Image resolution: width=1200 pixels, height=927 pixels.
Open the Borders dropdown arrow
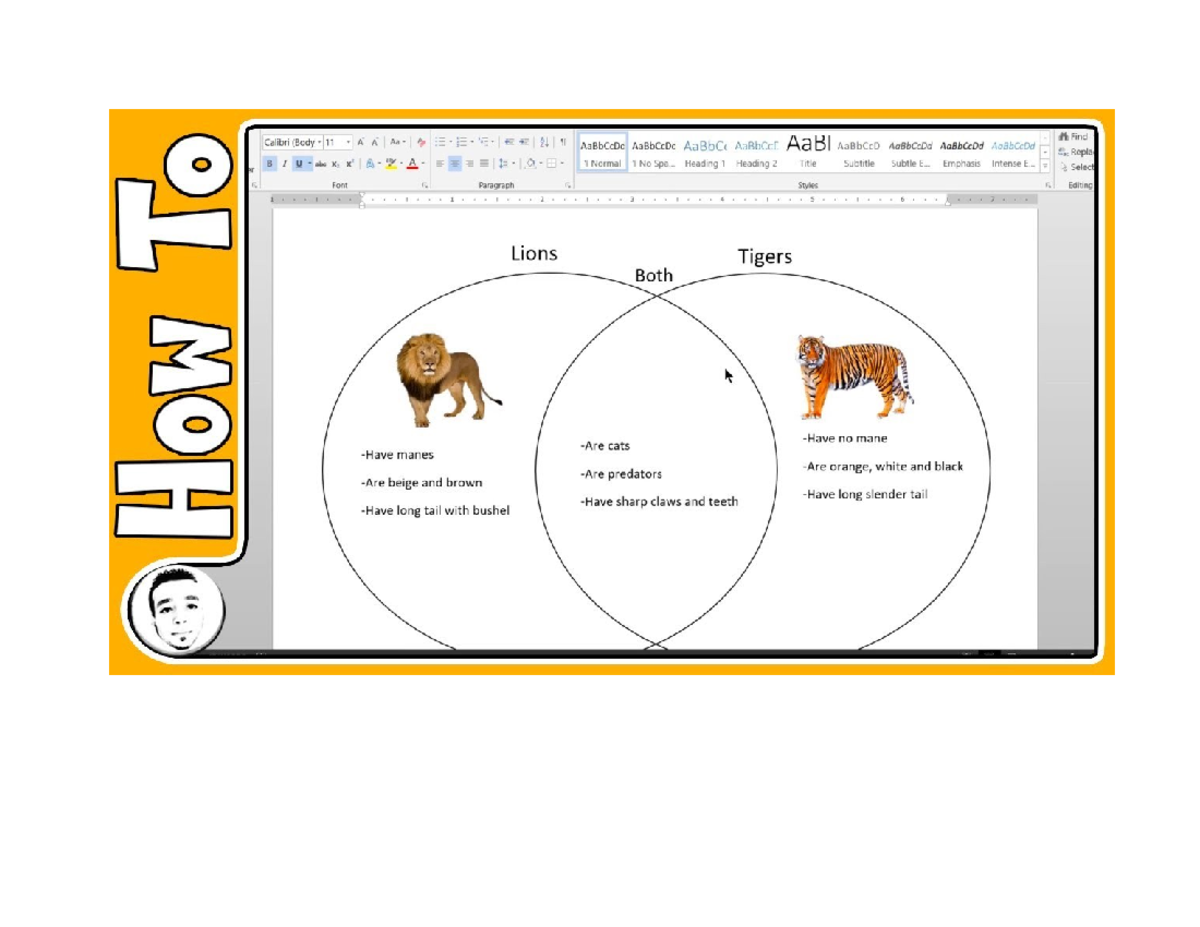pyautogui.click(x=562, y=163)
